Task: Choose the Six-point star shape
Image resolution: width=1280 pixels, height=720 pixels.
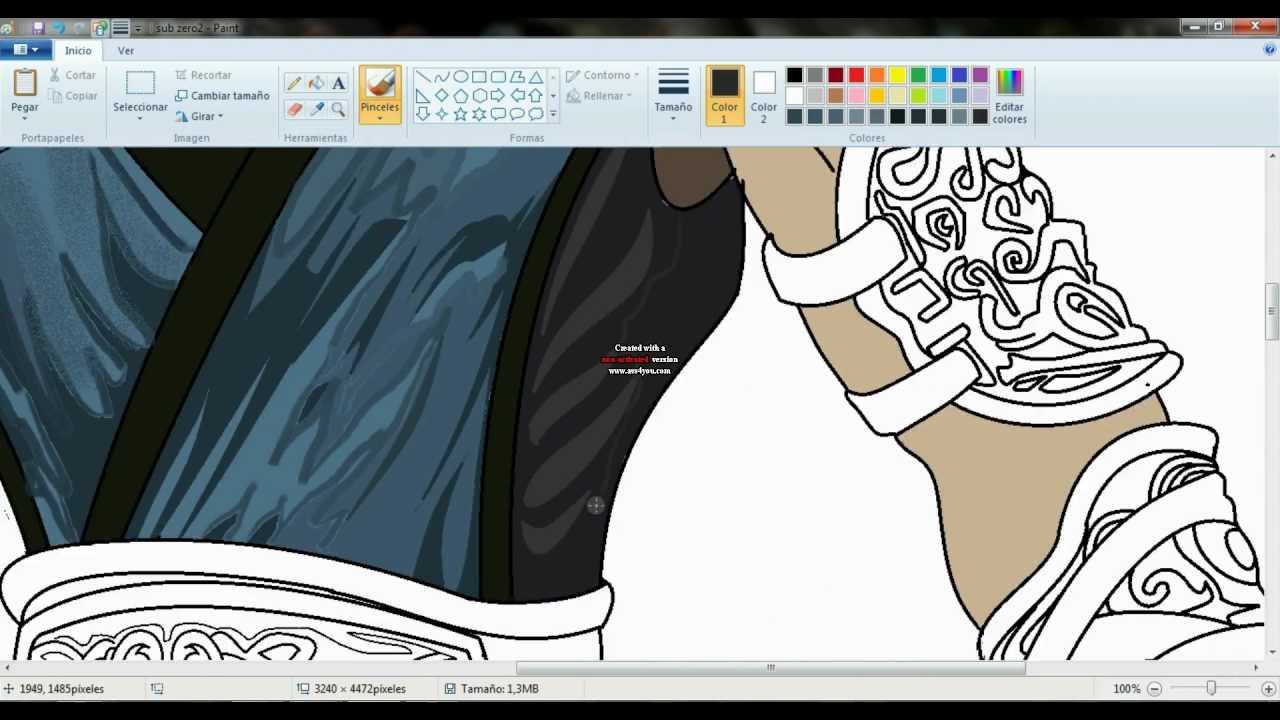Action: (479, 115)
